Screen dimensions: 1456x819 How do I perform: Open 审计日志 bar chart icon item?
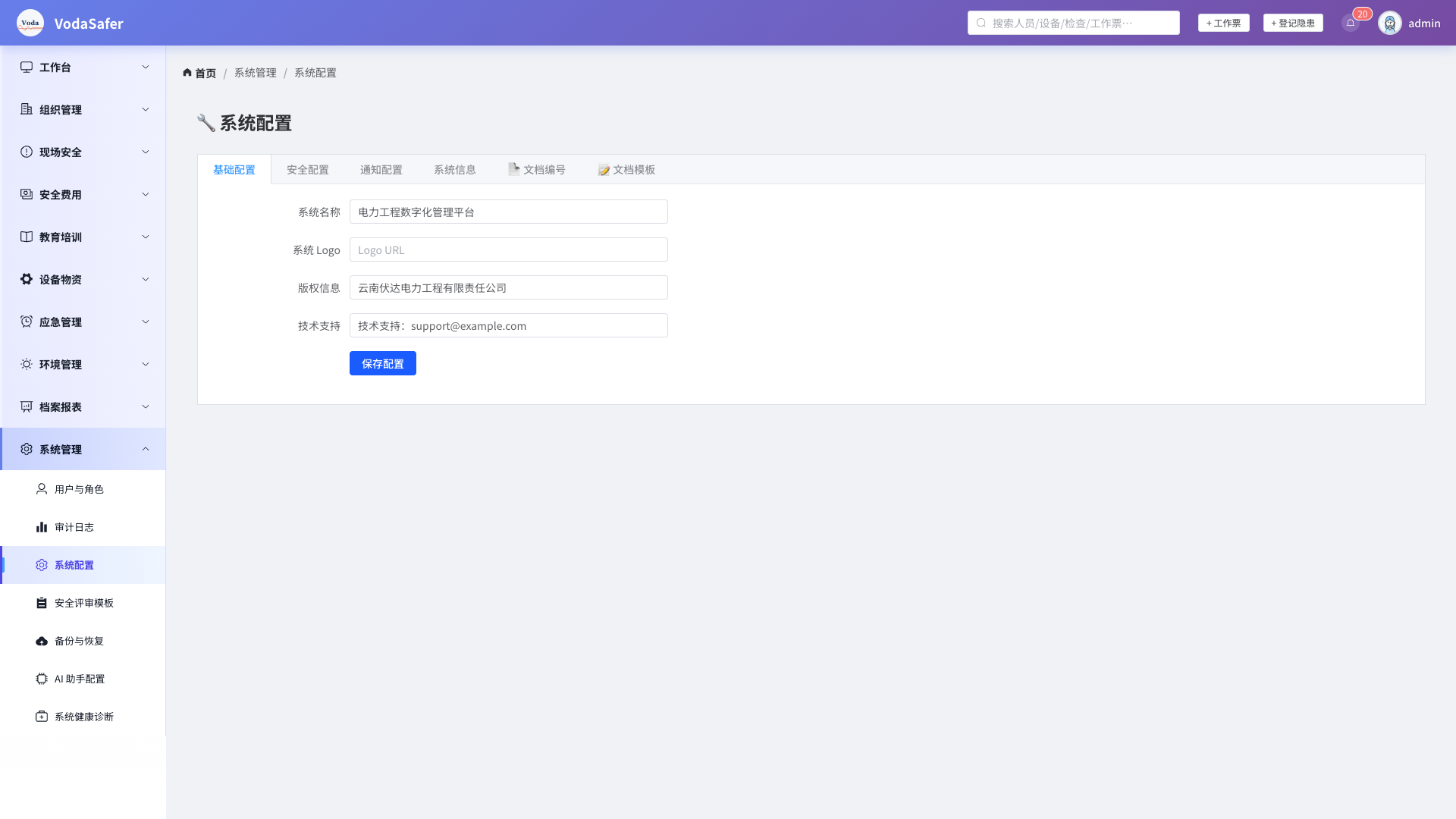point(83,527)
